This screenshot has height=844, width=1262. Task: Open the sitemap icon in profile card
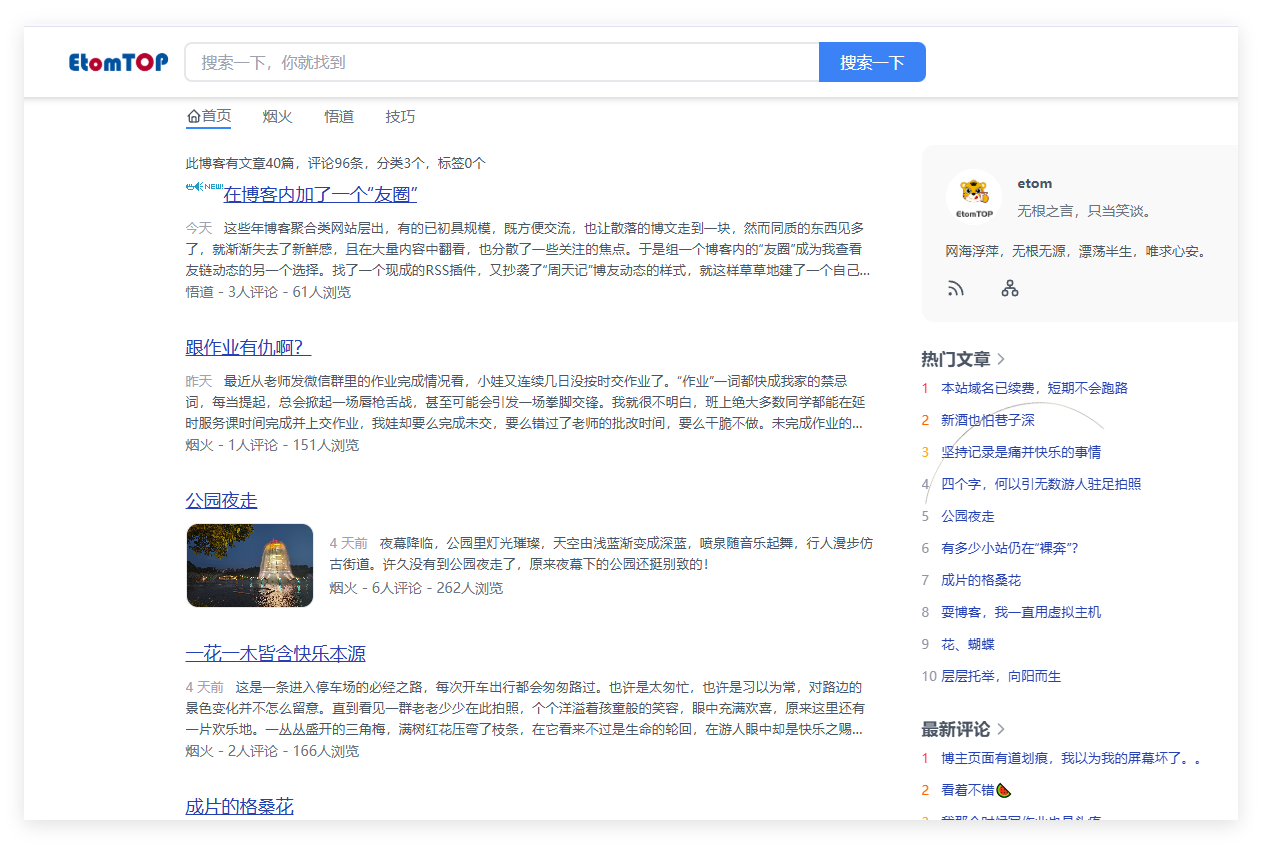coord(1010,289)
